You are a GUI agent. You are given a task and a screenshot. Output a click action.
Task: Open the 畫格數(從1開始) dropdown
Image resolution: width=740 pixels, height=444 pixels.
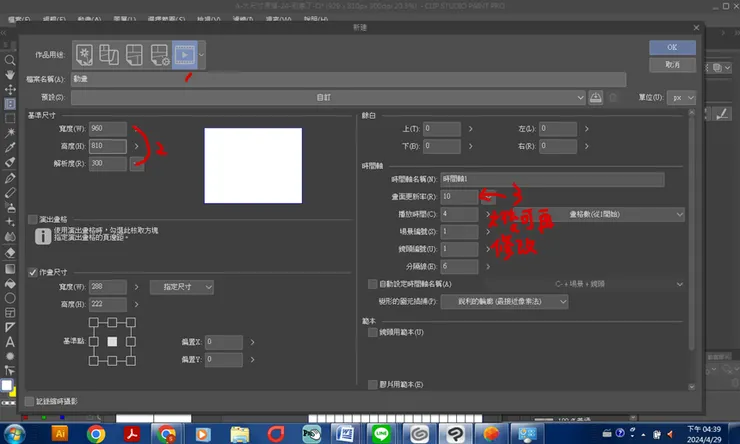coord(599,214)
